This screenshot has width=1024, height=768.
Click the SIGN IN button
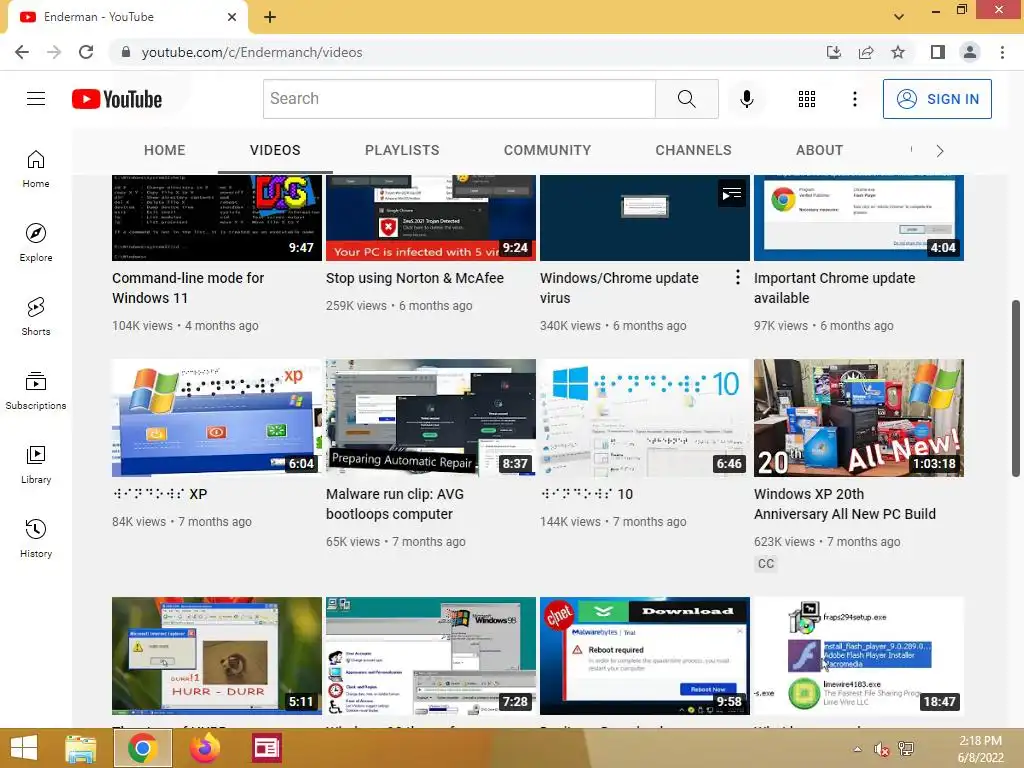(937, 99)
